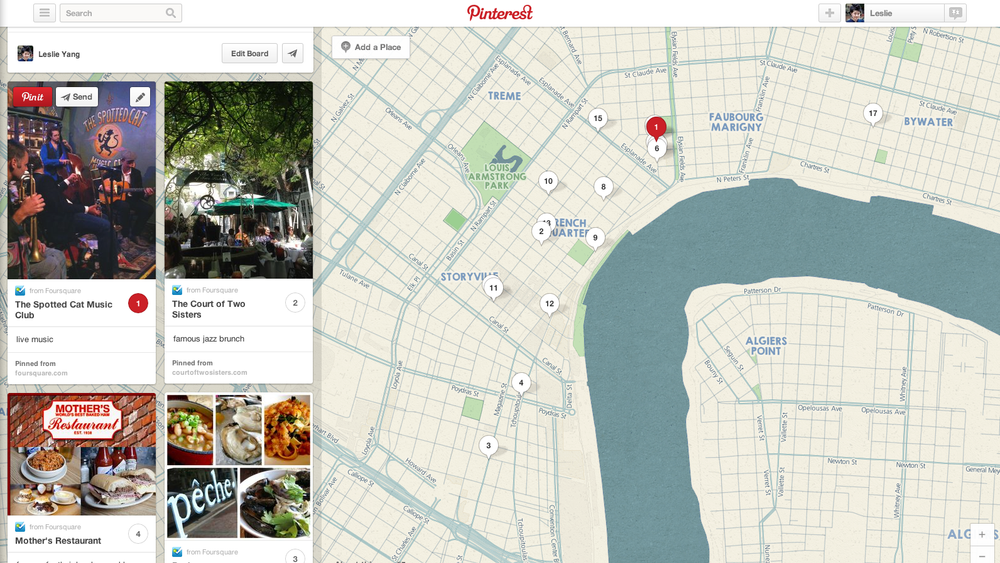The height and width of the screenshot is (563, 1000).
Task: Click Treme neighborhood label
Action: pyautogui.click(x=504, y=96)
